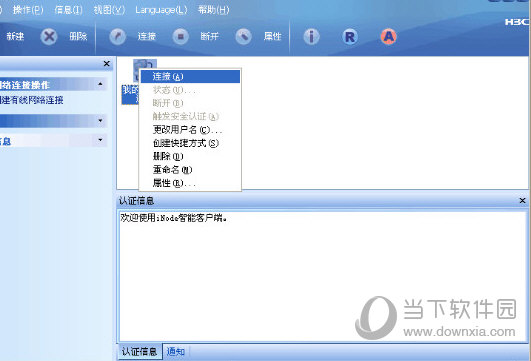The image size is (531, 361).
Task: Click the Disconnect stop icon in toolbar
Action: [180, 36]
